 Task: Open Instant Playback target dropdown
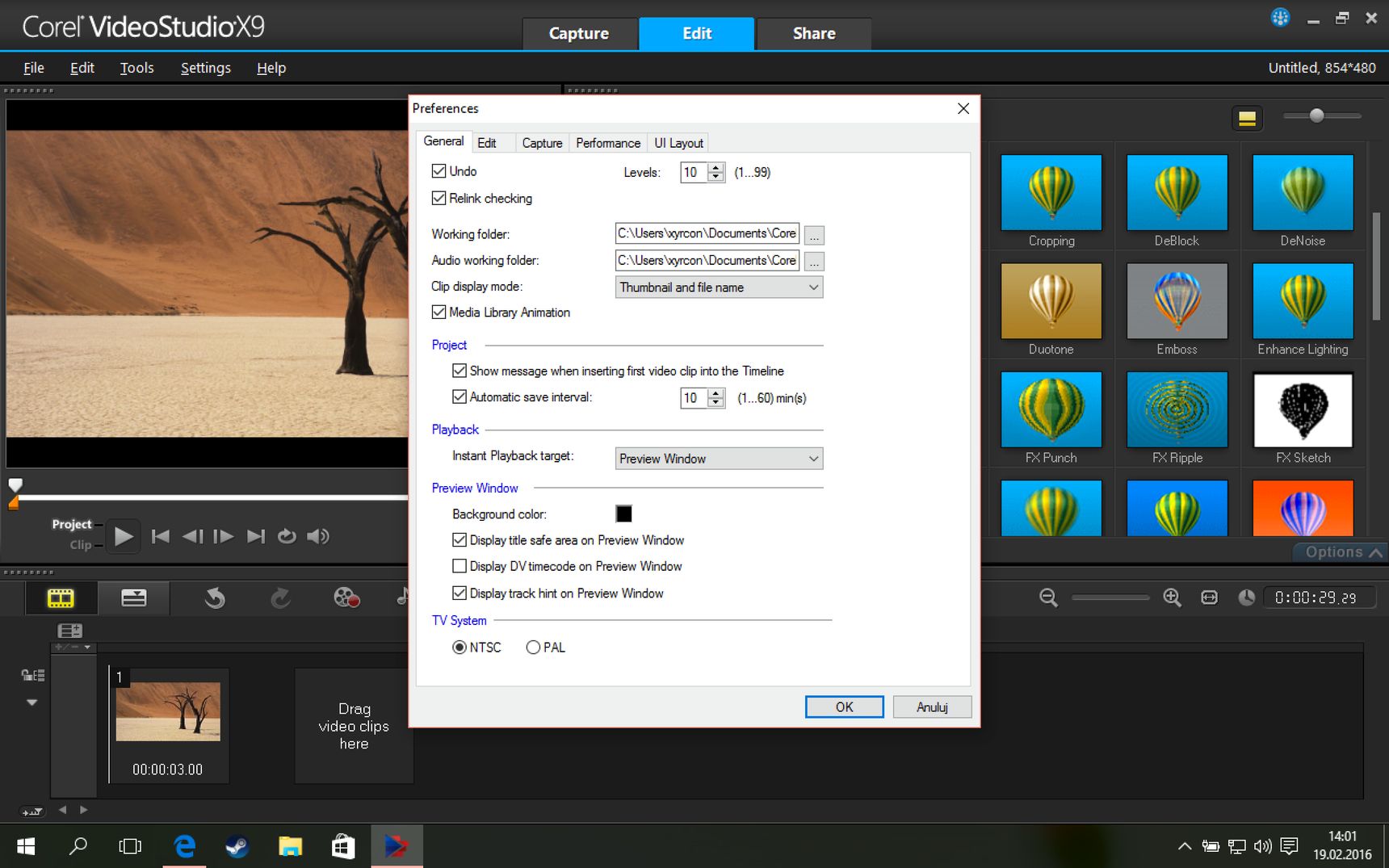coord(719,459)
